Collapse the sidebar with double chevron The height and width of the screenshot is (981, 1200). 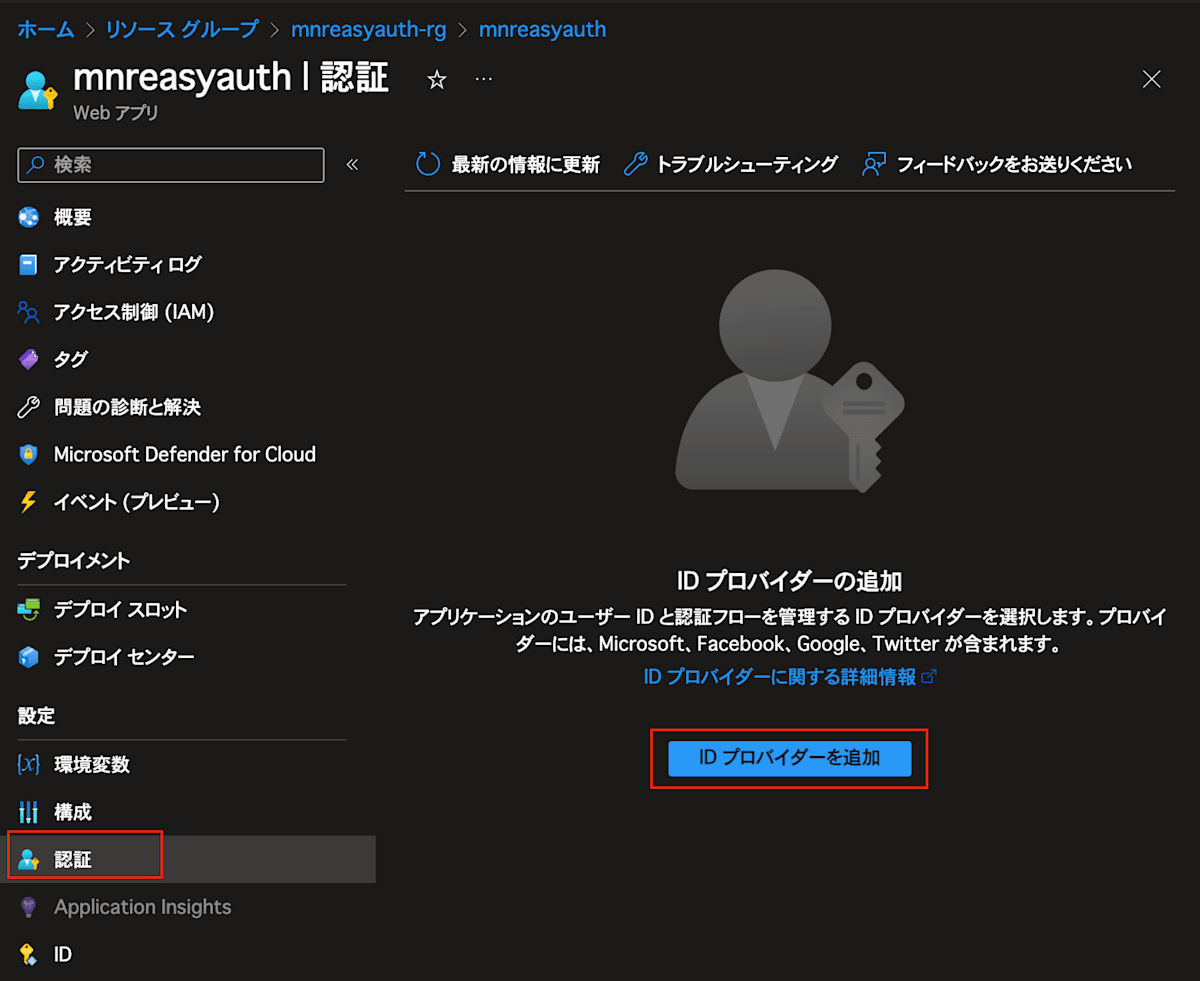click(352, 165)
